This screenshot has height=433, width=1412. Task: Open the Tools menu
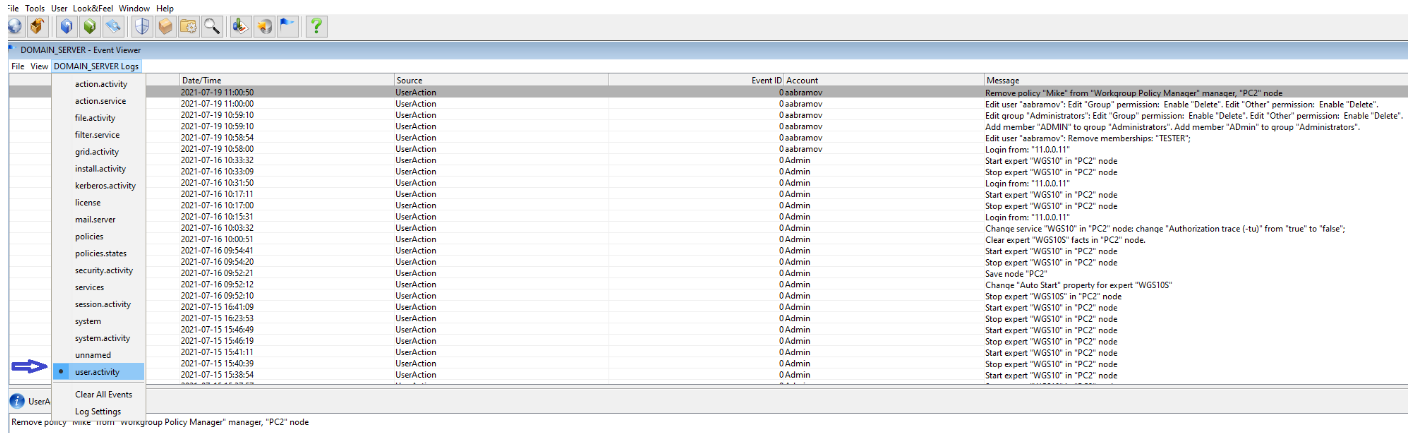[35, 7]
